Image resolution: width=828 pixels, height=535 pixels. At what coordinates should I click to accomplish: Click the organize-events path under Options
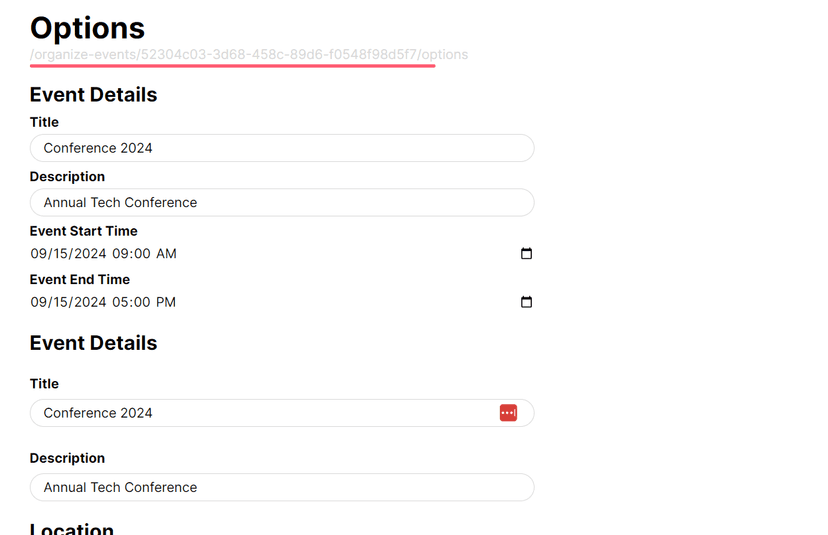click(232, 54)
